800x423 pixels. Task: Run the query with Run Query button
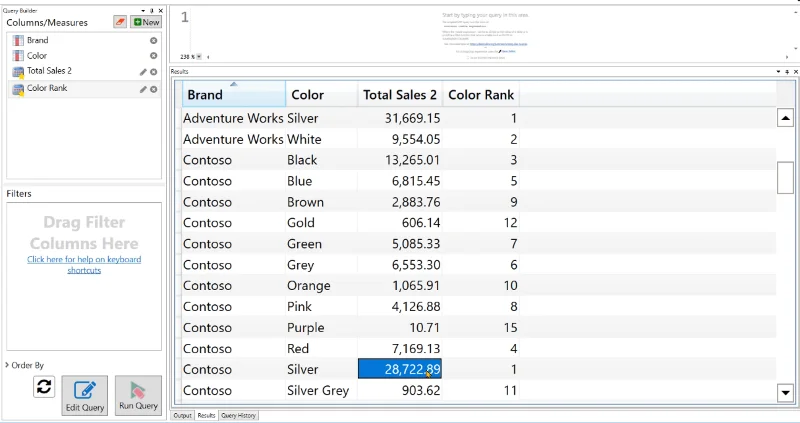tap(138, 395)
